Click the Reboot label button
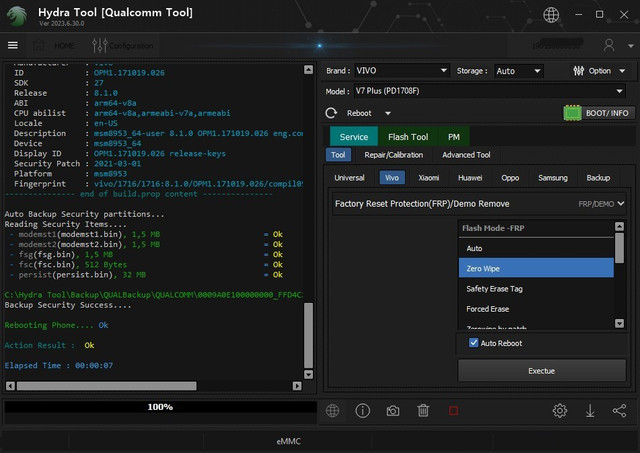Viewport: 640px width, 453px height. [x=359, y=113]
